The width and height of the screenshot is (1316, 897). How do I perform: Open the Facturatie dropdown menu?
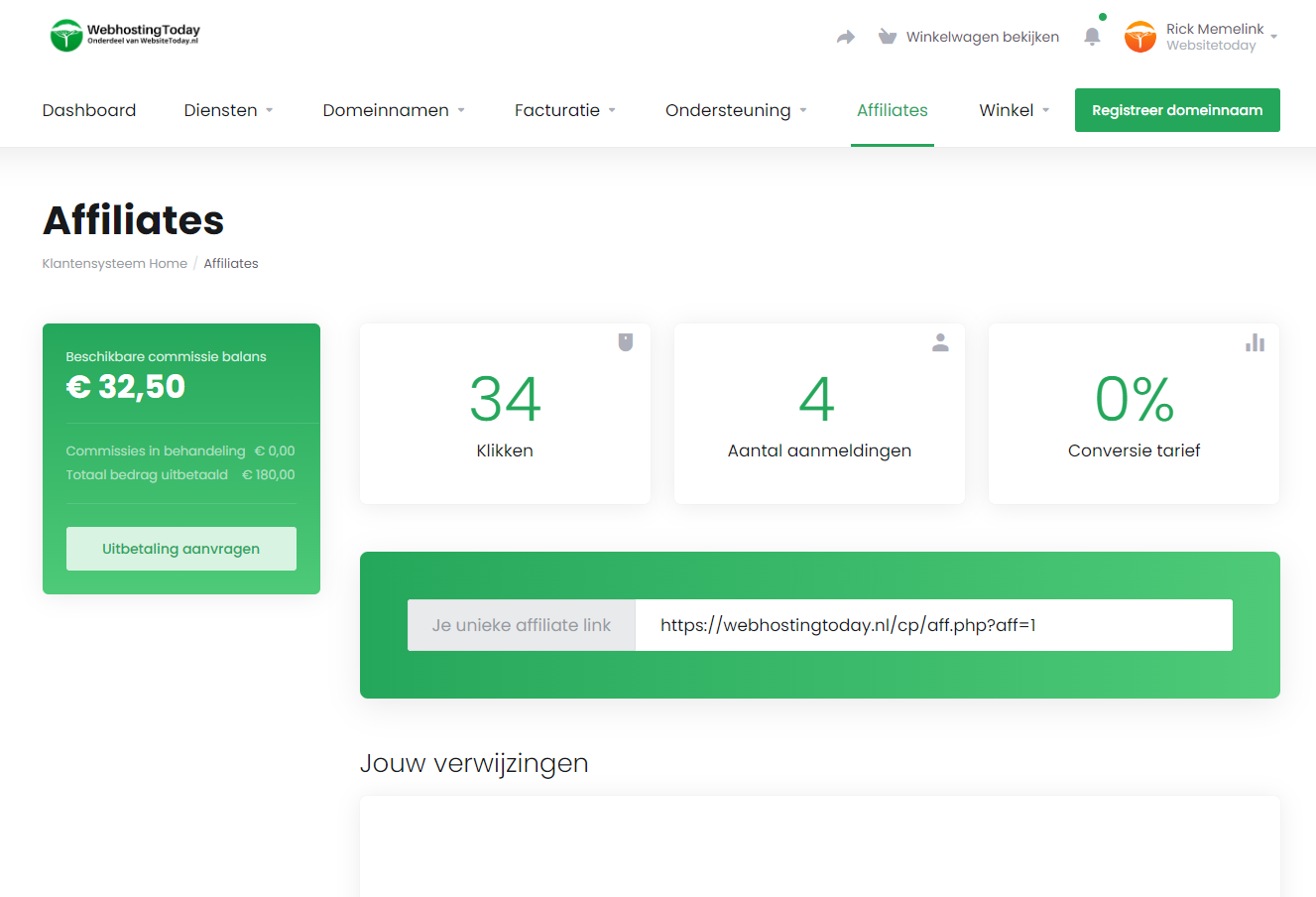pyautogui.click(x=565, y=110)
